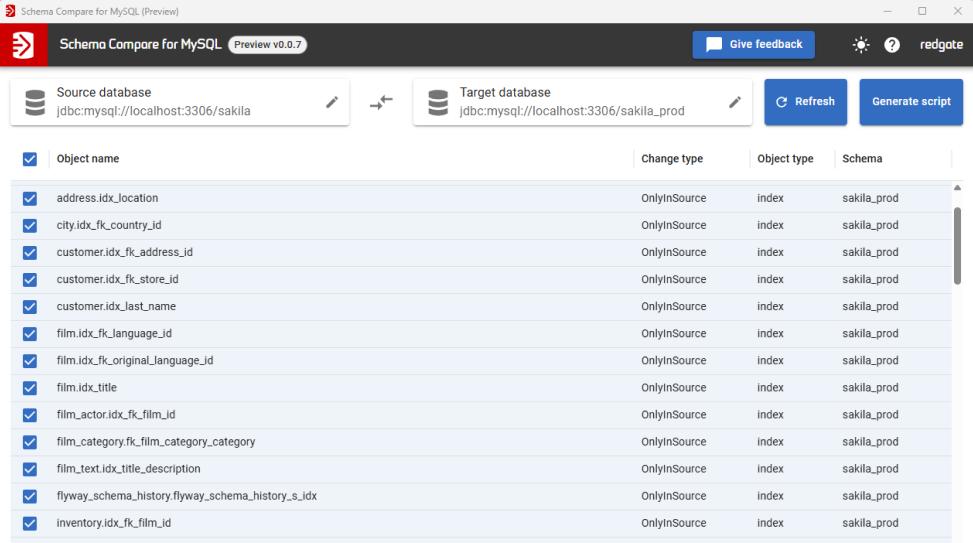
Task: Select city.idx_fk_country_id object name
Action: pos(109,225)
